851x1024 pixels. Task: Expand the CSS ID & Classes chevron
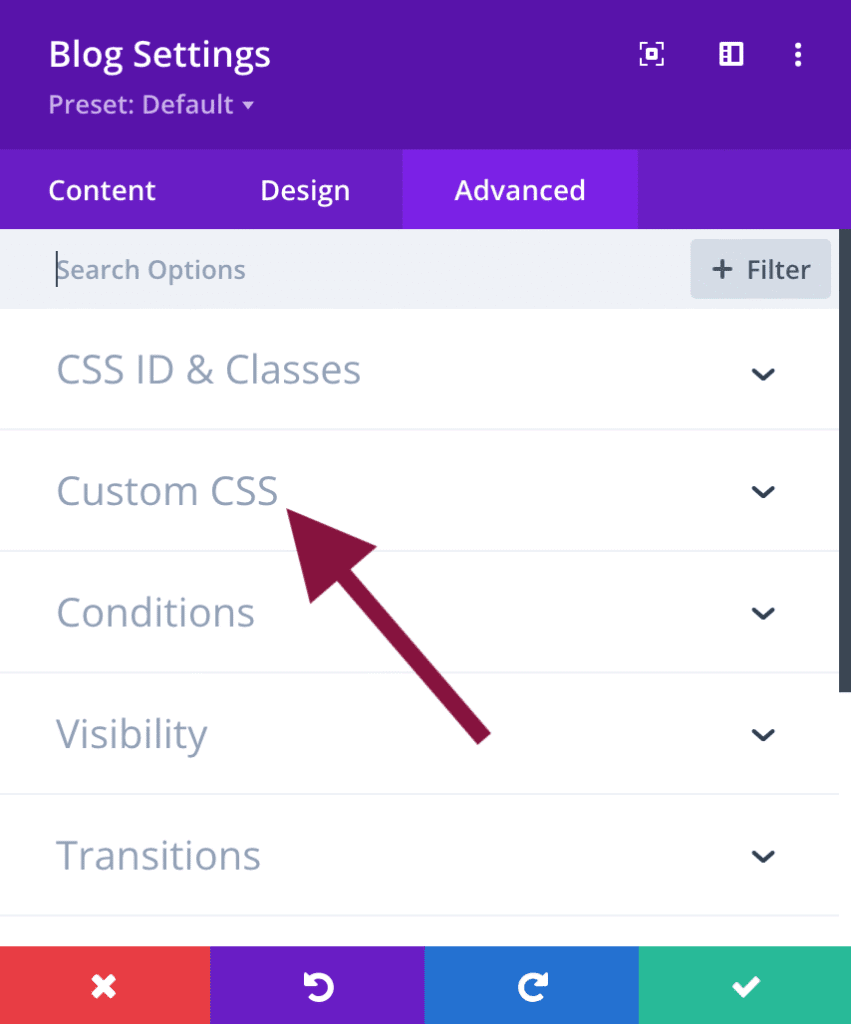pyautogui.click(x=763, y=373)
